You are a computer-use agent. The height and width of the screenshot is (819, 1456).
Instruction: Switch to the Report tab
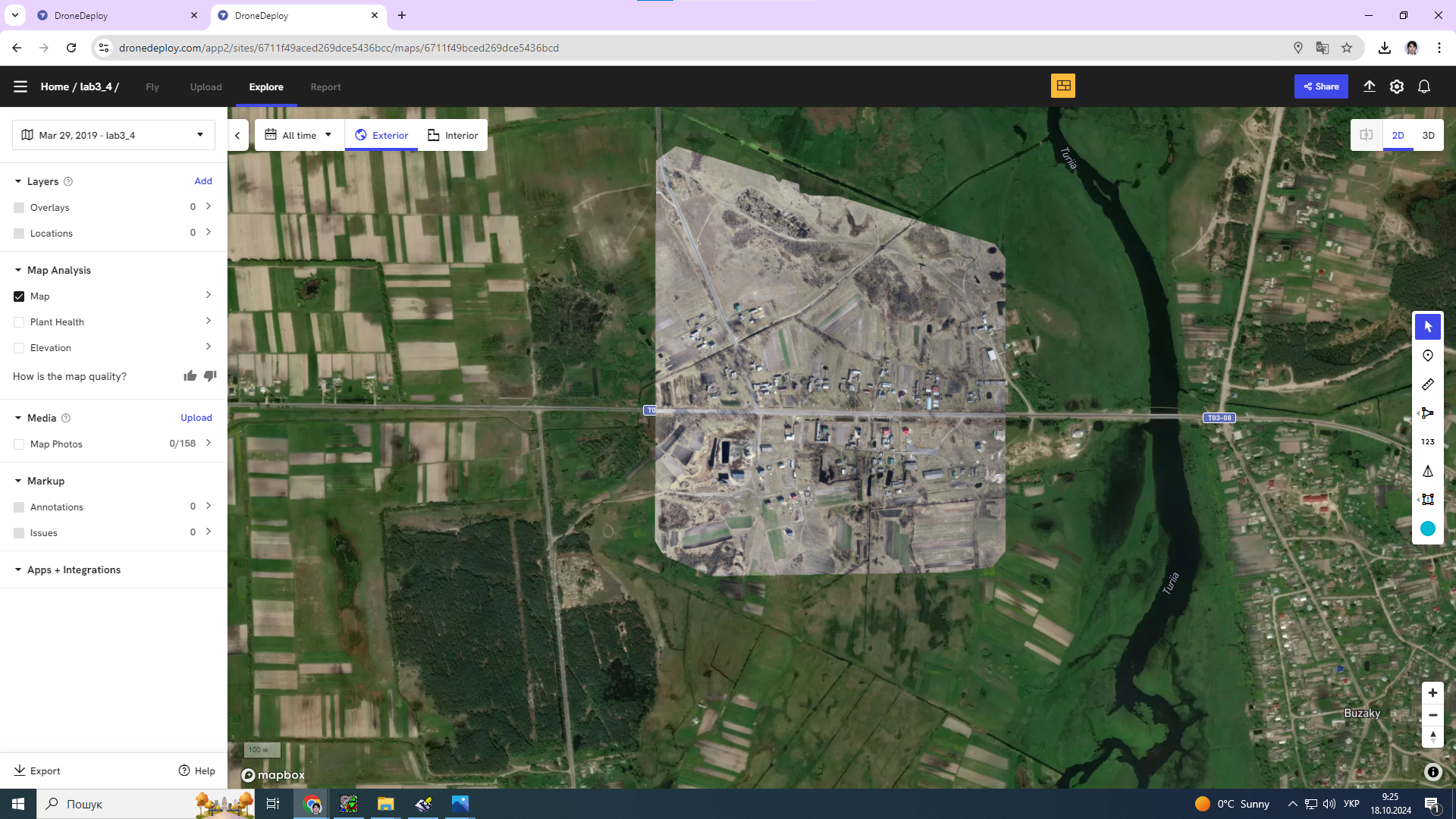tap(325, 87)
